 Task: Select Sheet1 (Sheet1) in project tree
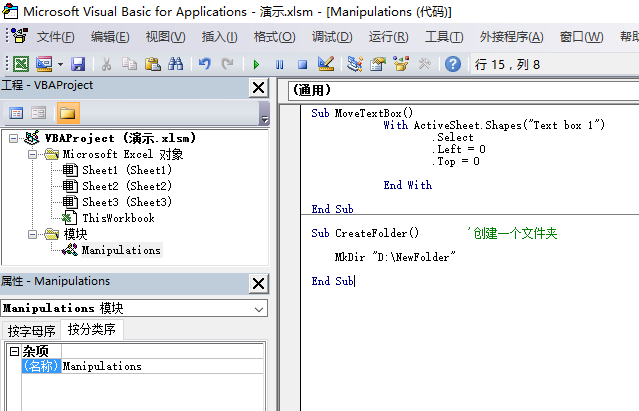127,170
